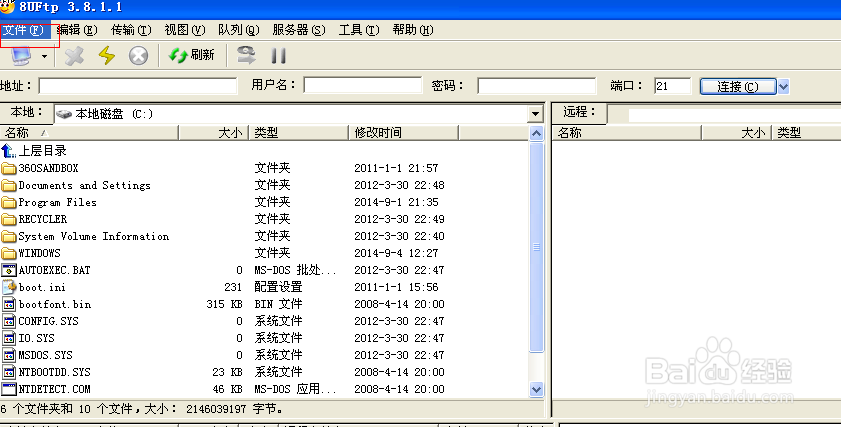Select the boot.ini file icon

9,287
